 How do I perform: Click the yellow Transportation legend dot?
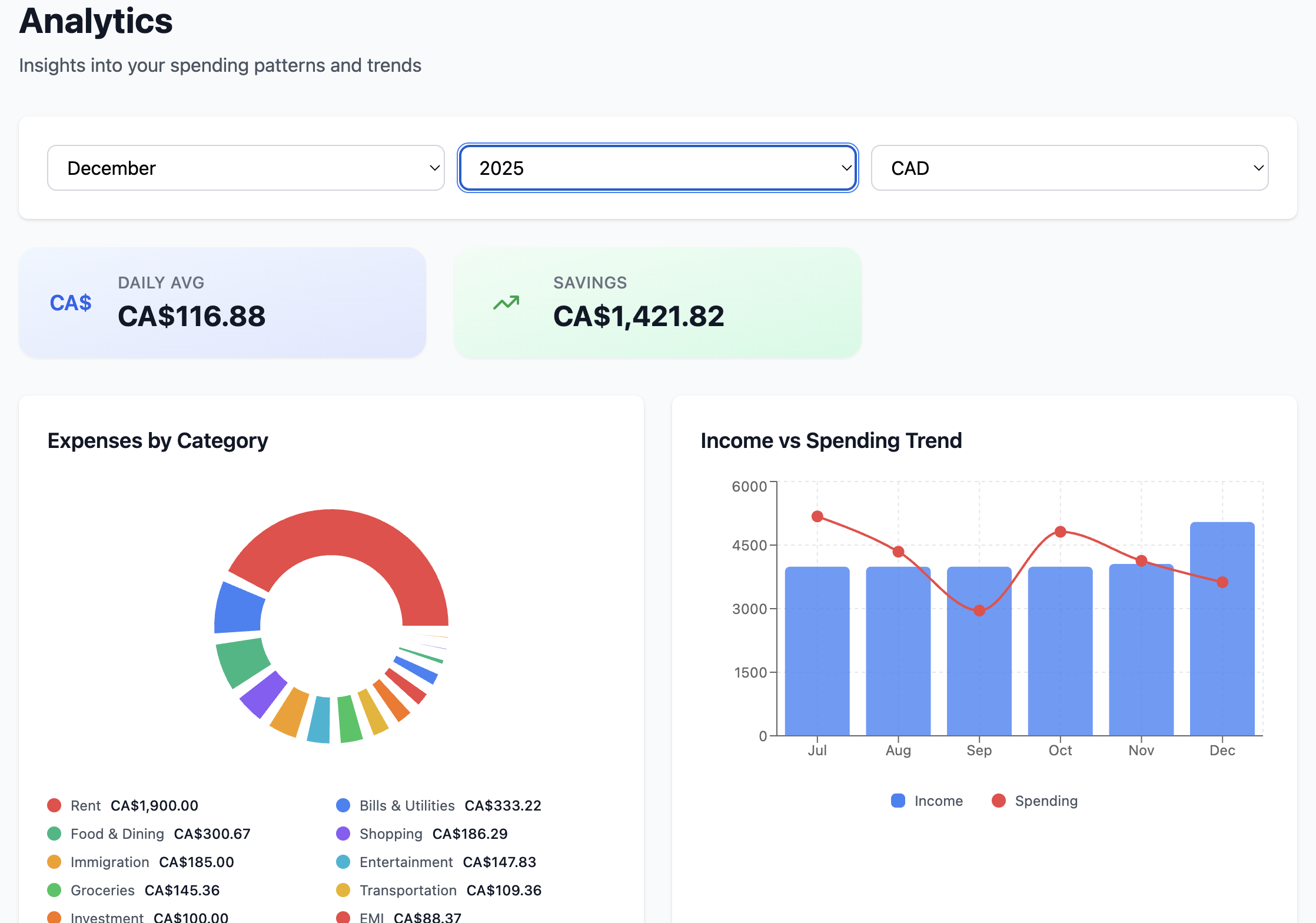click(x=343, y=889)
